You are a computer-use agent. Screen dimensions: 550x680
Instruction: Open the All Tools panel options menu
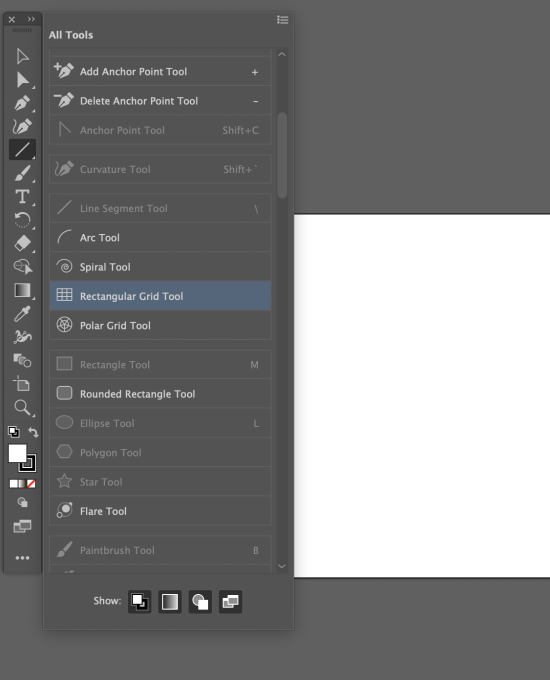point(283,20)
